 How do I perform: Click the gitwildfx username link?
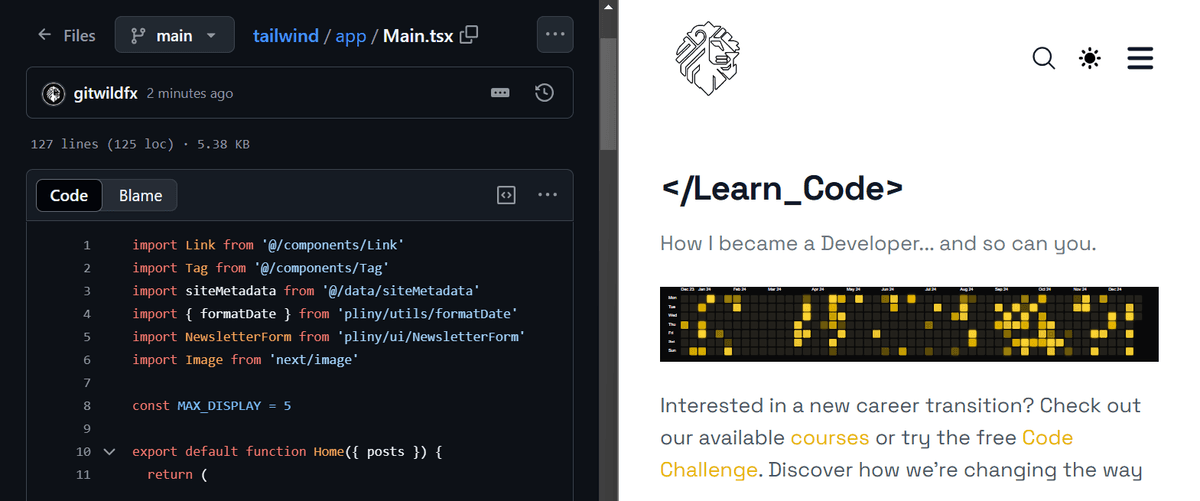point(106,93)
